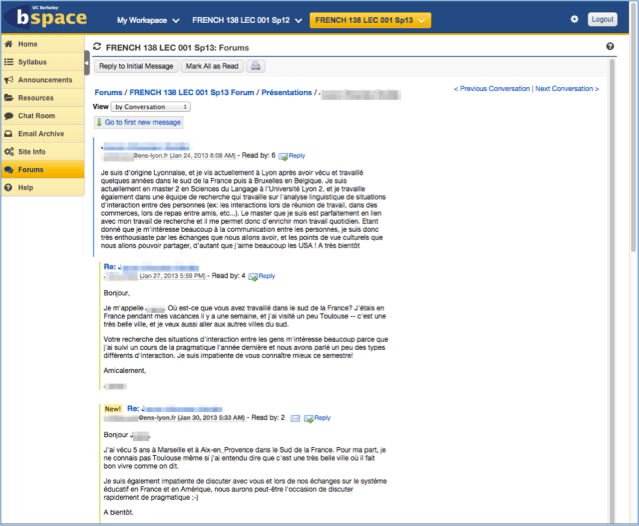Go to Announcements in sidebar
The height and width of the screenshot is (526, 639).
click(x=45, y=80)
